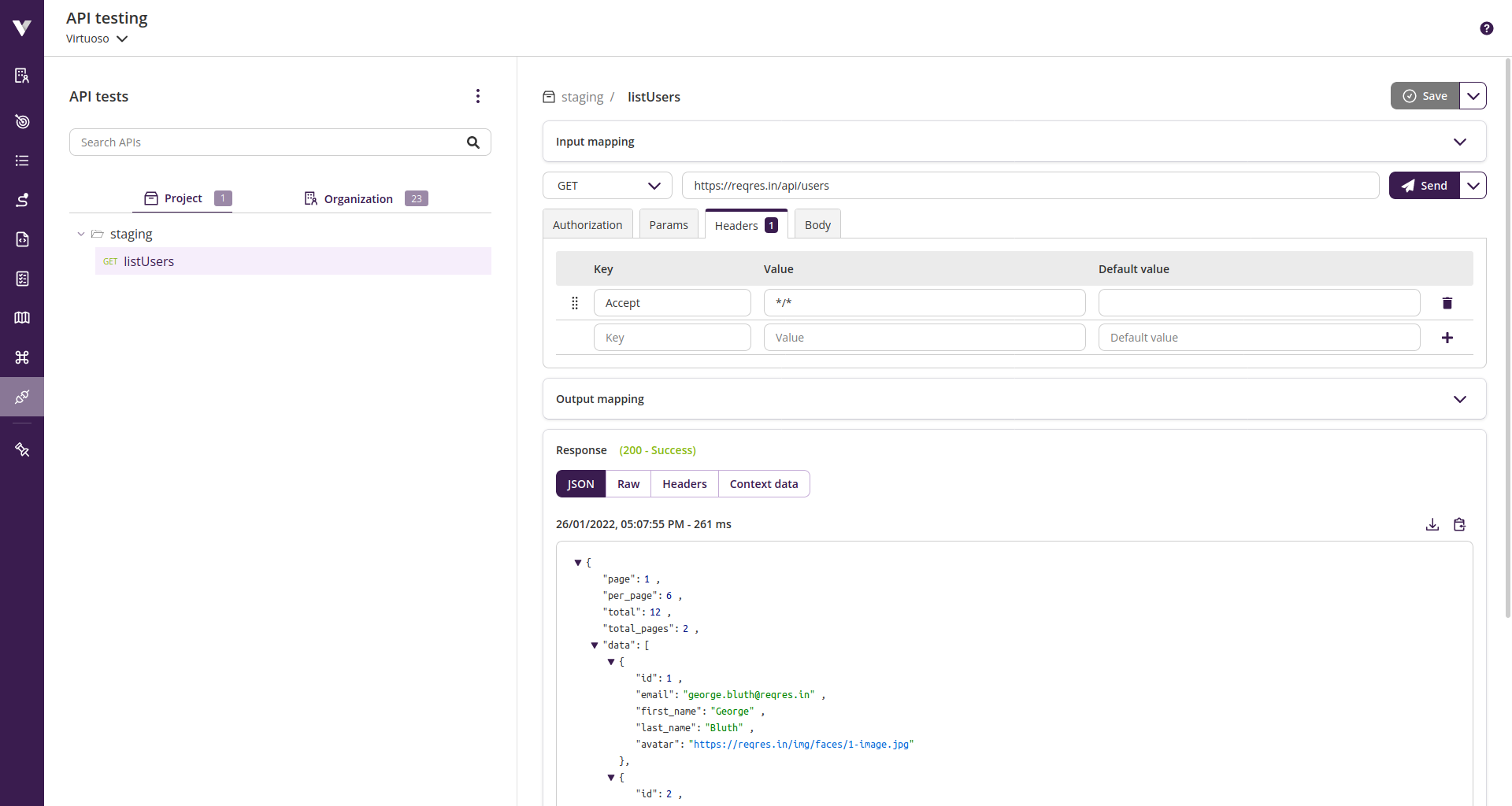Show the response Headers view
Image resolution: width=1512 pixels, height=806 pixels.
(x=684, y=483)
